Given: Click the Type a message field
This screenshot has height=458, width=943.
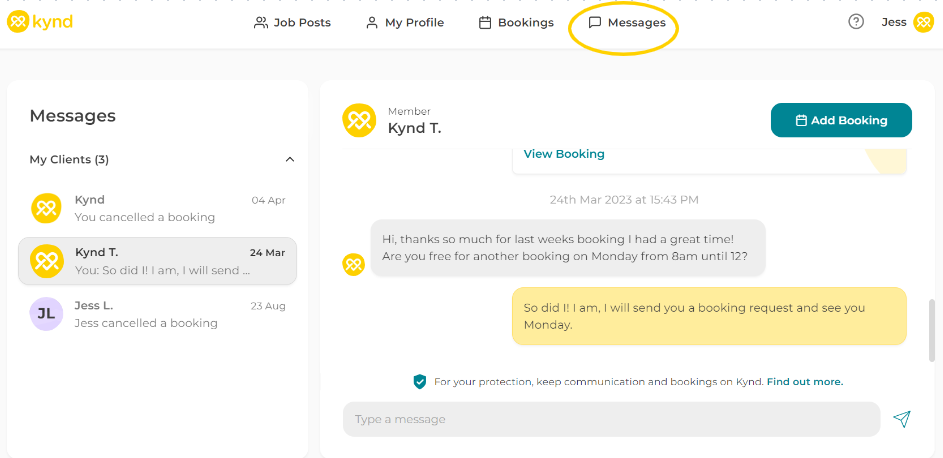Looking at the screenshot, I should pyautogui.click(x=610, y=419).
